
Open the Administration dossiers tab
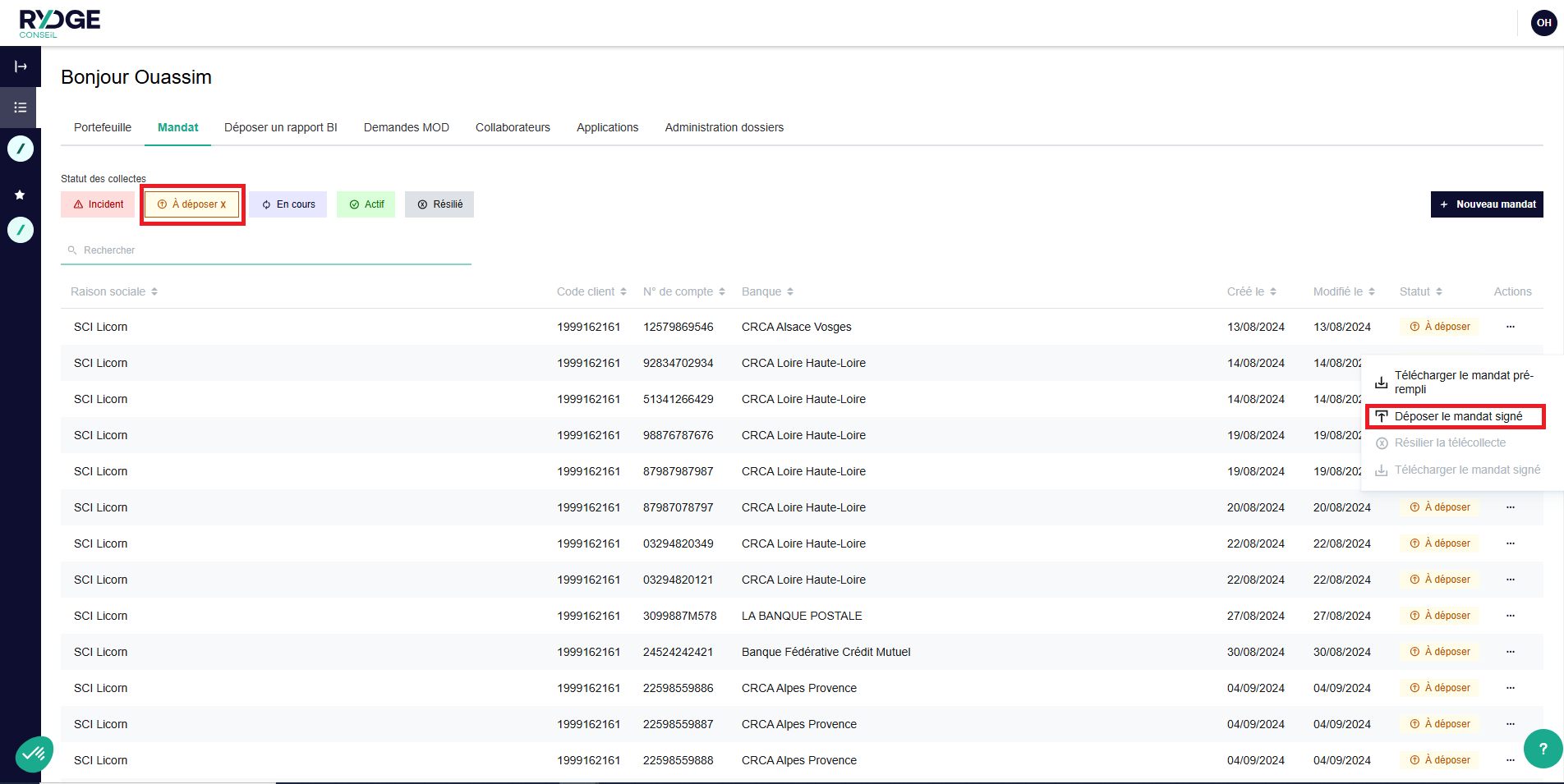pyautogui.click(x=724, y=127)
